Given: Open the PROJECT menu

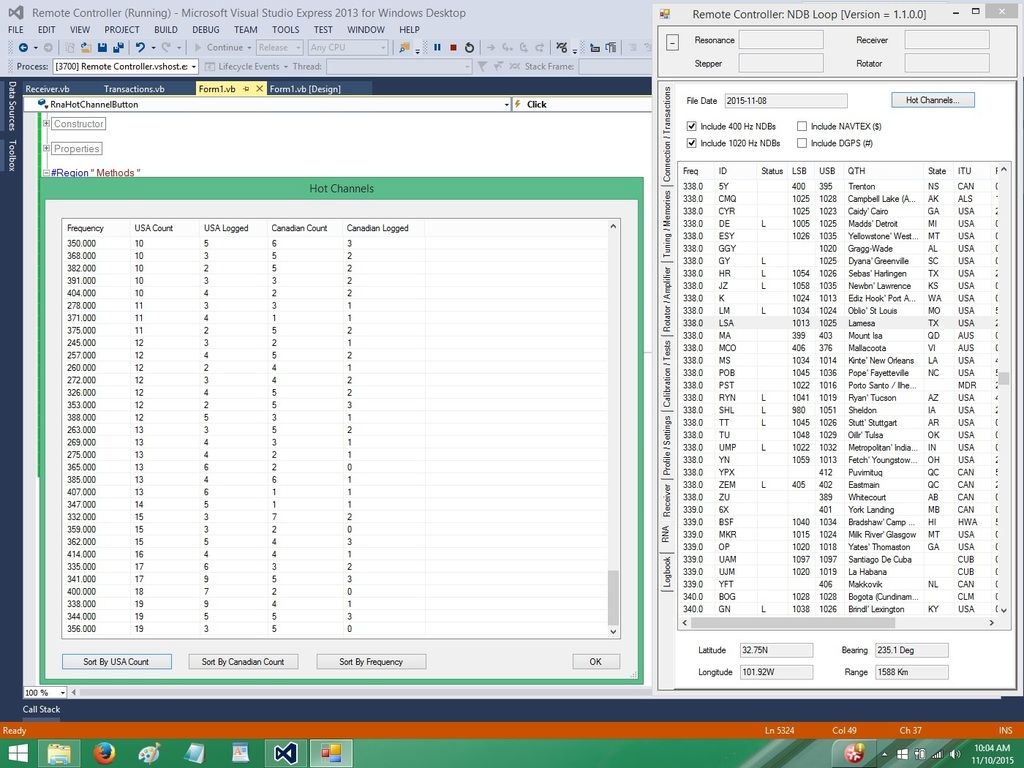Looking at the screenshot, I should pos(122,29).
